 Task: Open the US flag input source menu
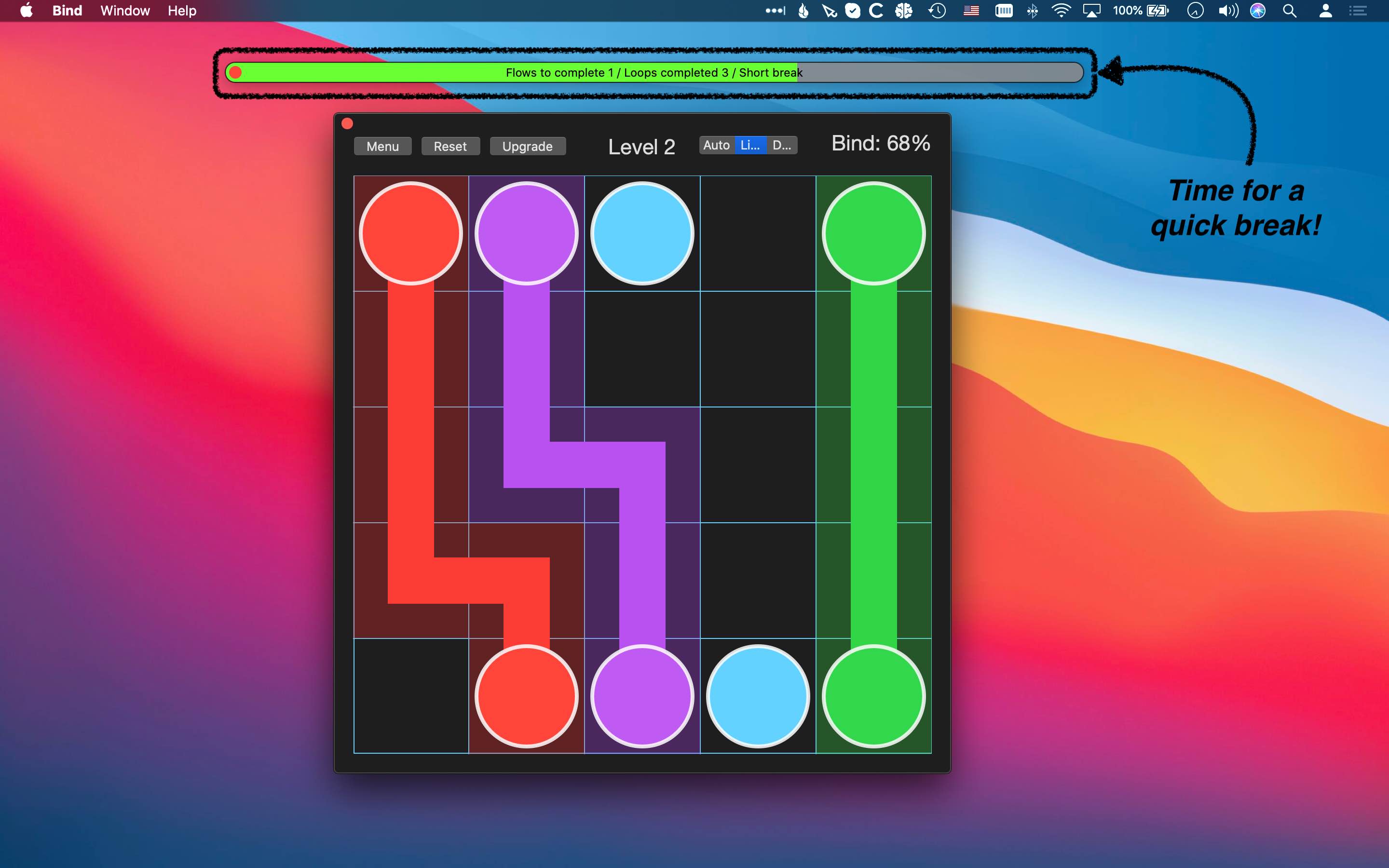(x=971, y=10)
